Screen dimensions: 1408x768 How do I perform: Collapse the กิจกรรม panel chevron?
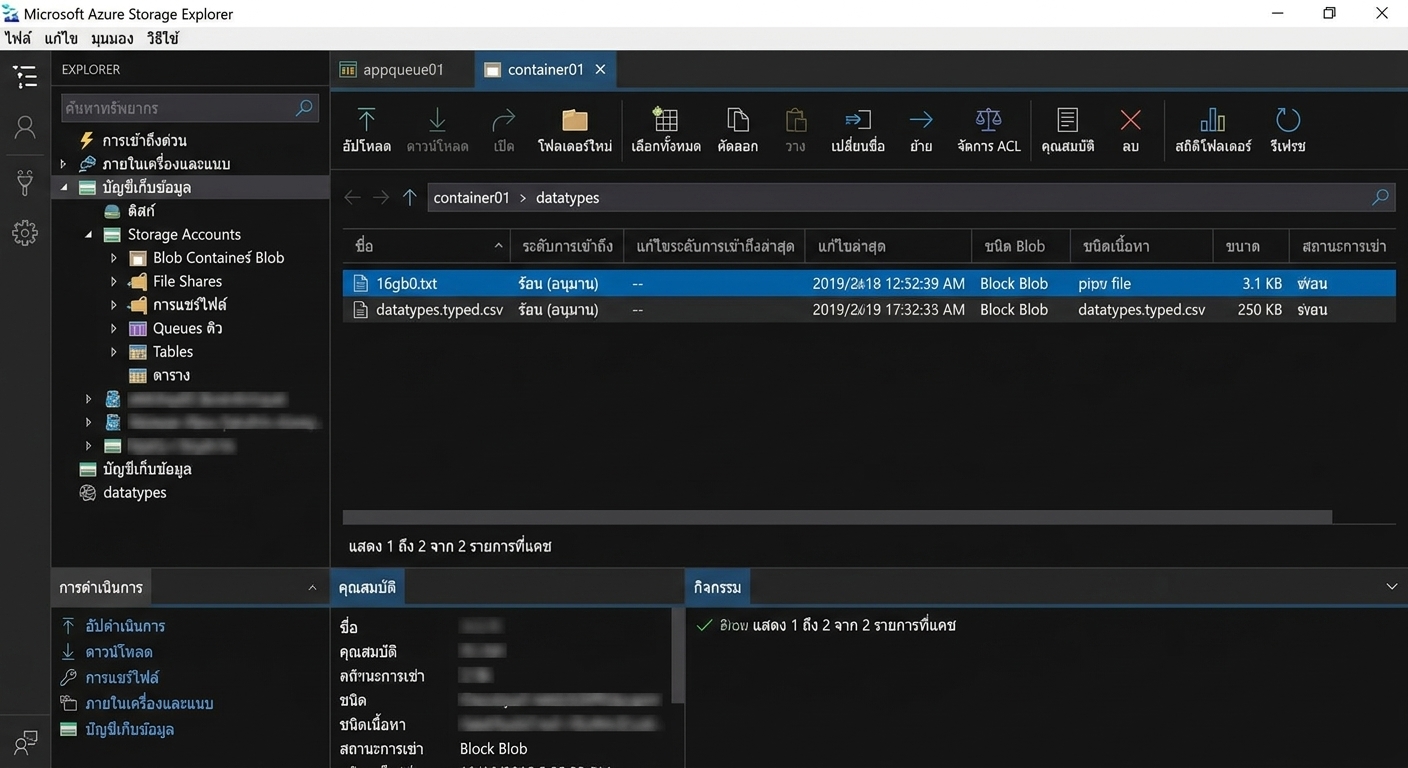coord(1391,587)
